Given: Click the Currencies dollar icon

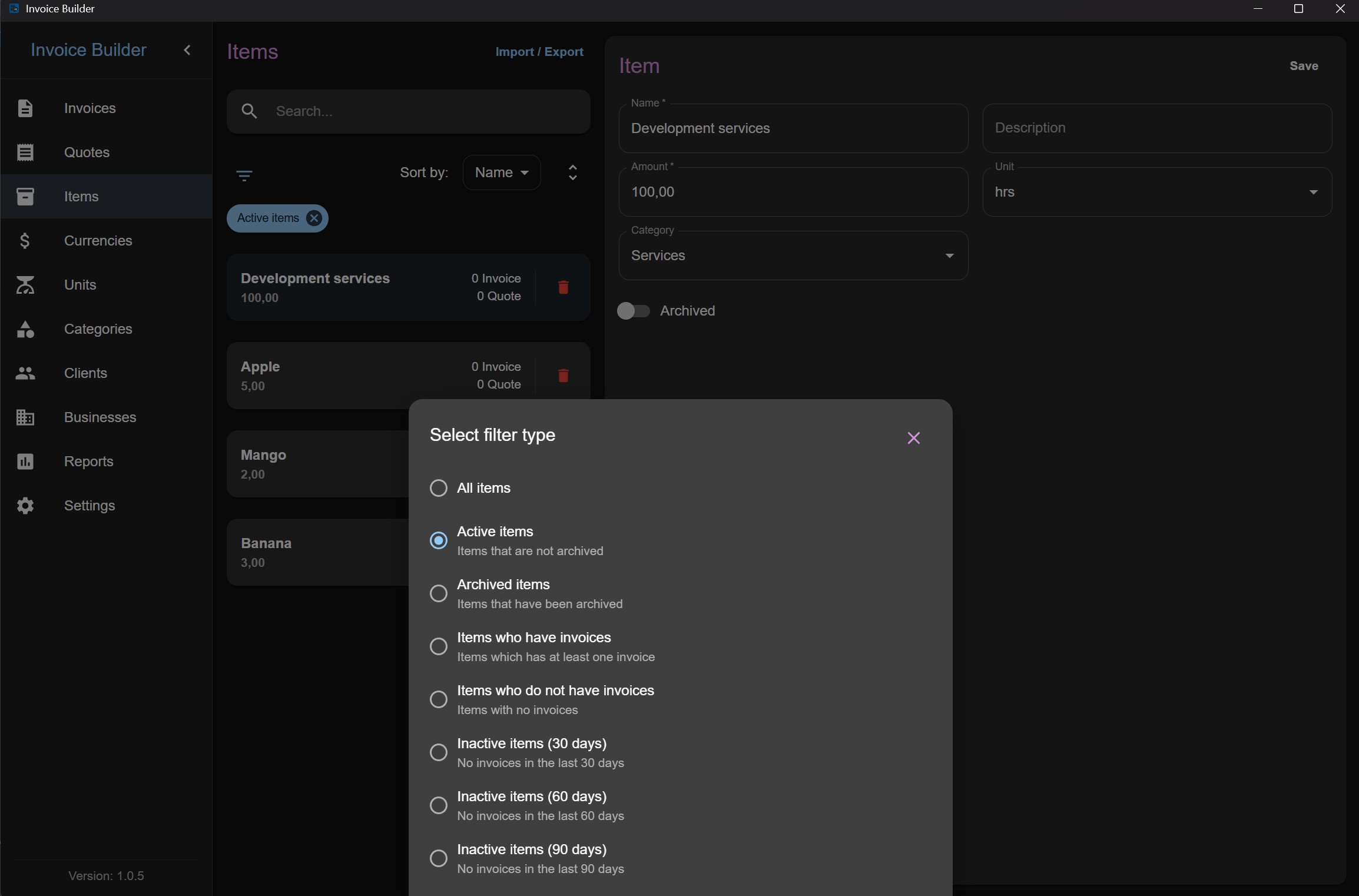Looking at the screenshot, I should click(25, 241).
